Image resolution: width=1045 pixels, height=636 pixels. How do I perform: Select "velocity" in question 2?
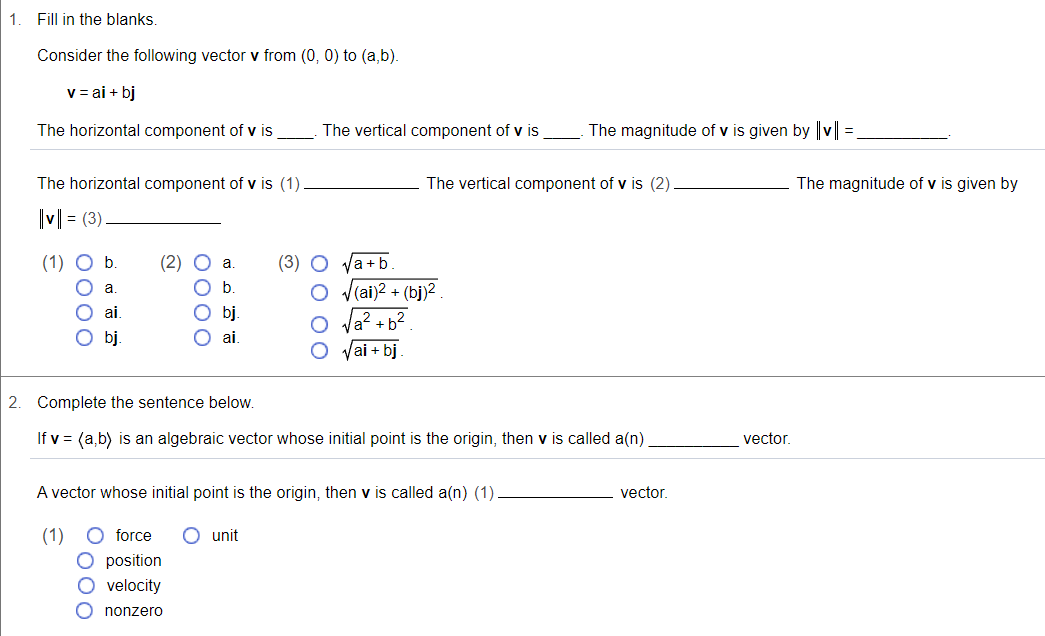coord(86,585)
